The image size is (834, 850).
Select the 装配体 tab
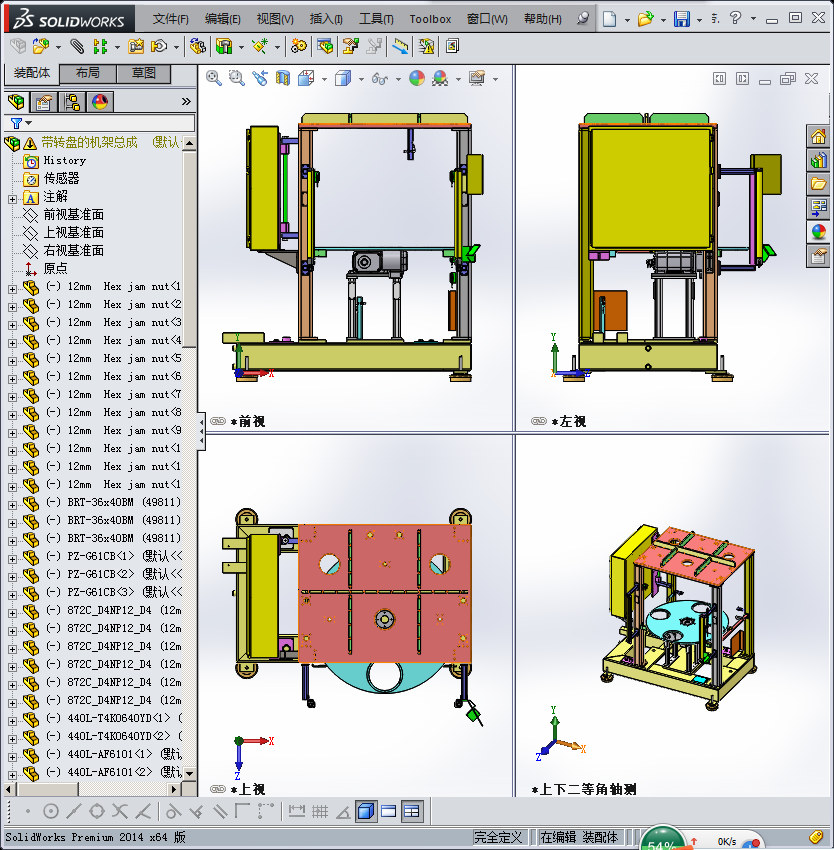pos(31,73)
